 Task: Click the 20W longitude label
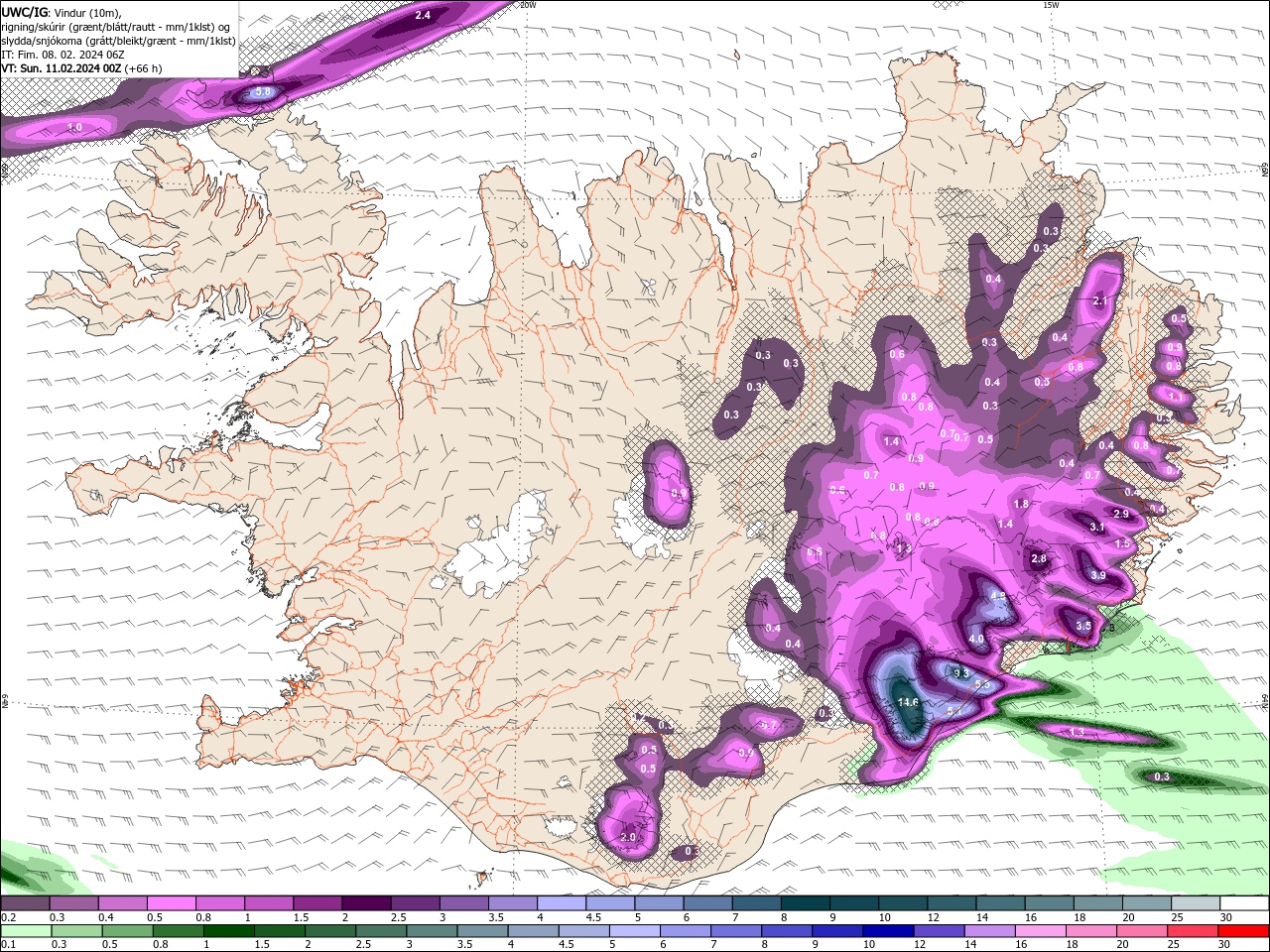pyautogui.click(x=528, y=5)
